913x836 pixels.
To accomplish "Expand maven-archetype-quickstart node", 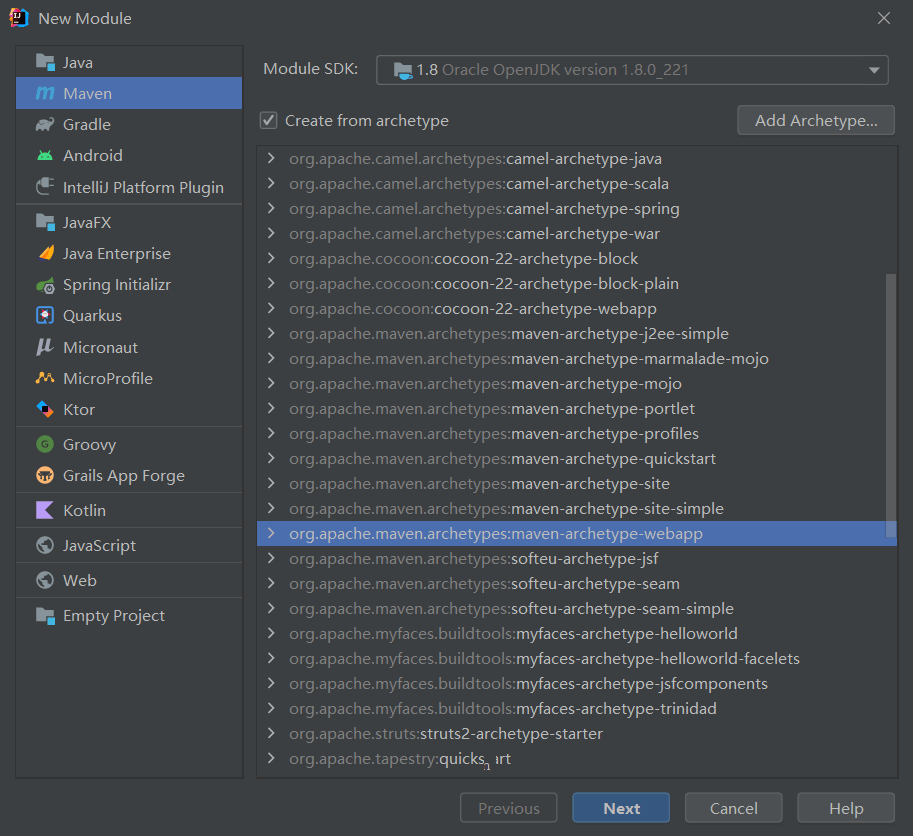I will [271, 459].
